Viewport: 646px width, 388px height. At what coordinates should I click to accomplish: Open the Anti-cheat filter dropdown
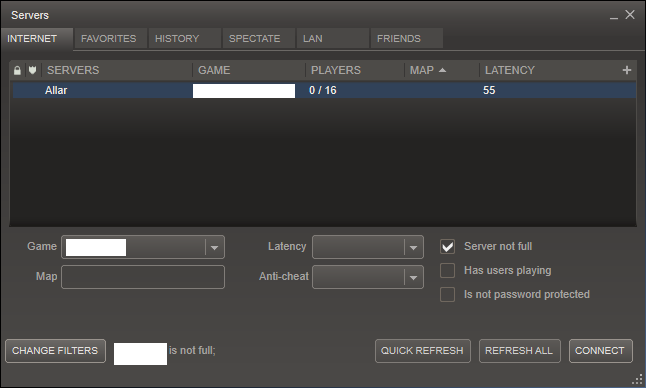click(368, 277)
